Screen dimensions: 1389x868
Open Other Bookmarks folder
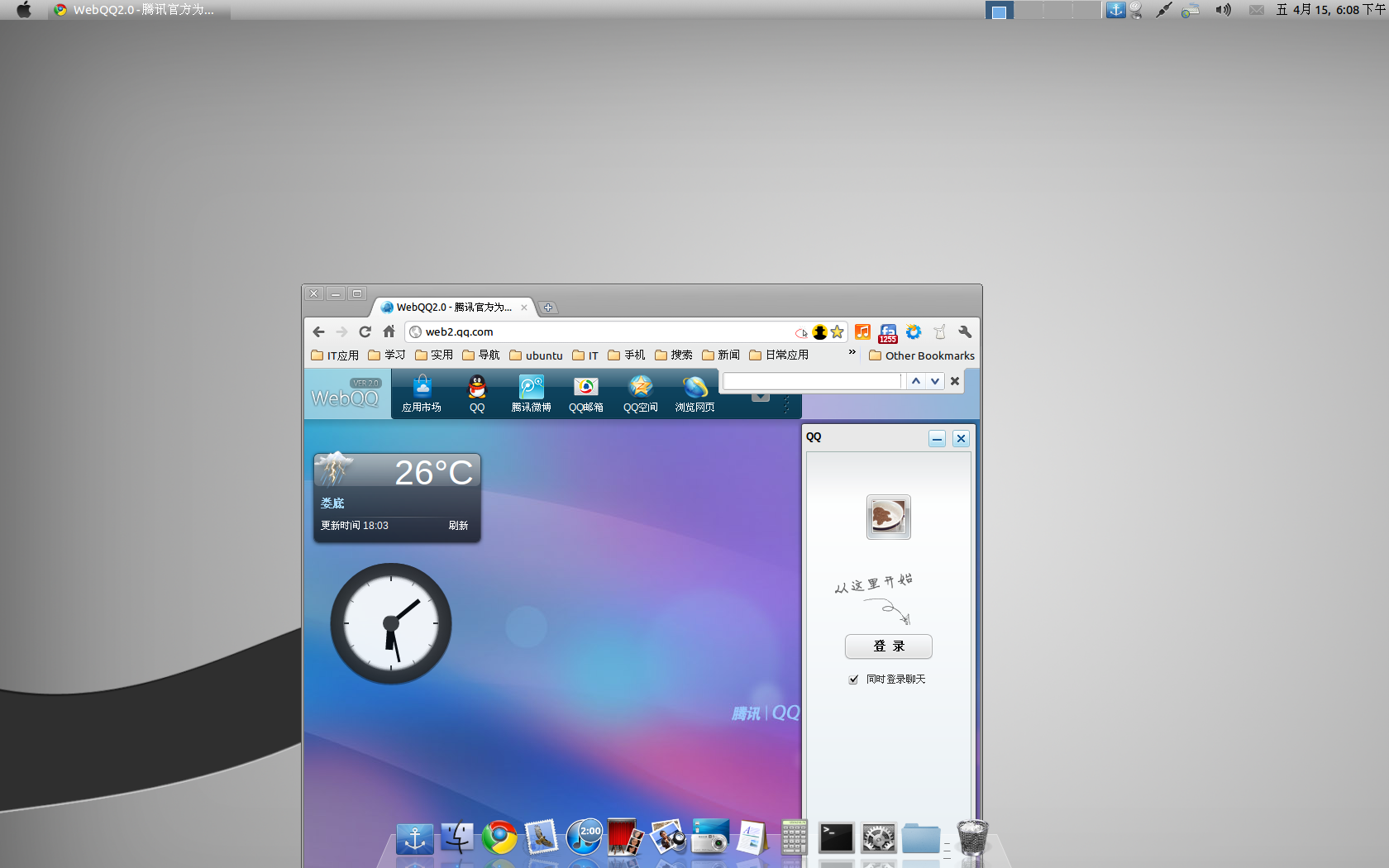click(x=921, y=355)
